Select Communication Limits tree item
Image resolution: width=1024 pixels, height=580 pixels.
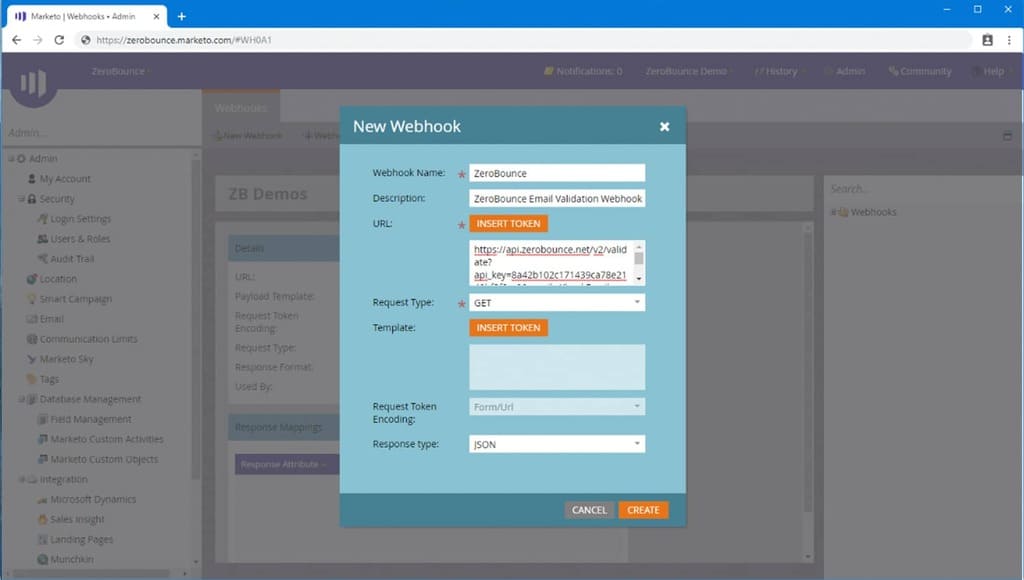[x=88, y=339]
